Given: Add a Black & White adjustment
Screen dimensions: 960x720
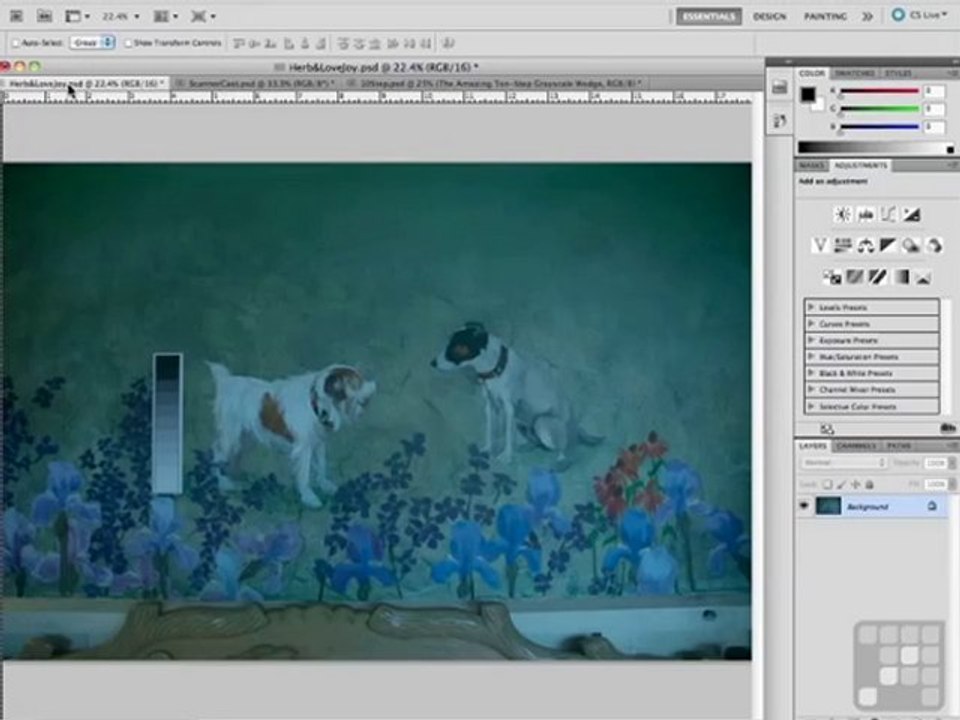Looking at the screenshot, I should 888,246.
